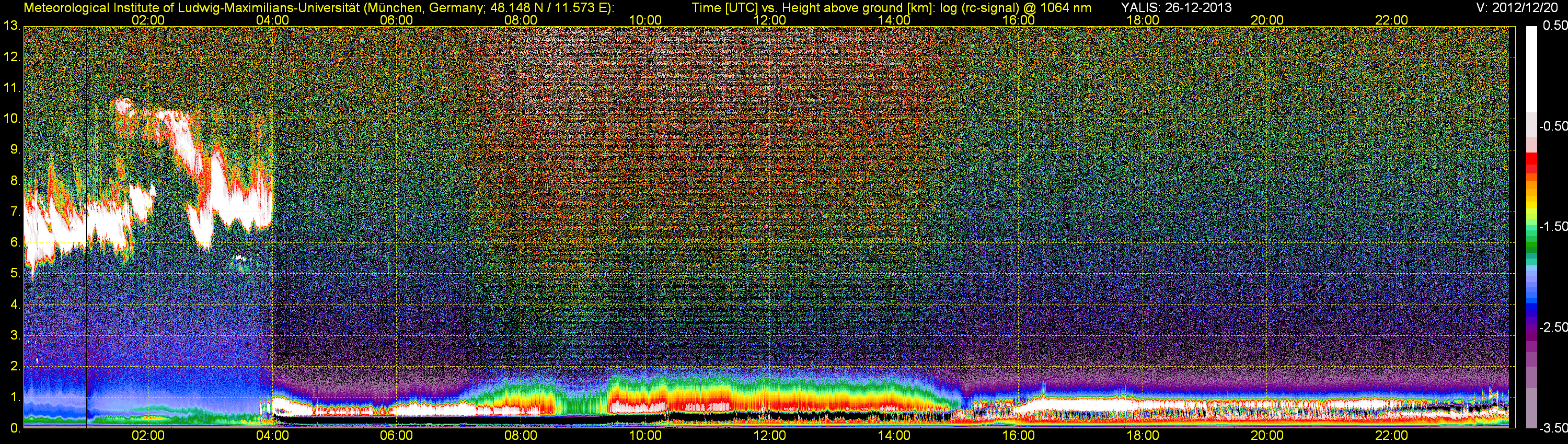Click the -2.50 color scale value
This screenshot has width=1568, height=444.
tap(1553, 327)
